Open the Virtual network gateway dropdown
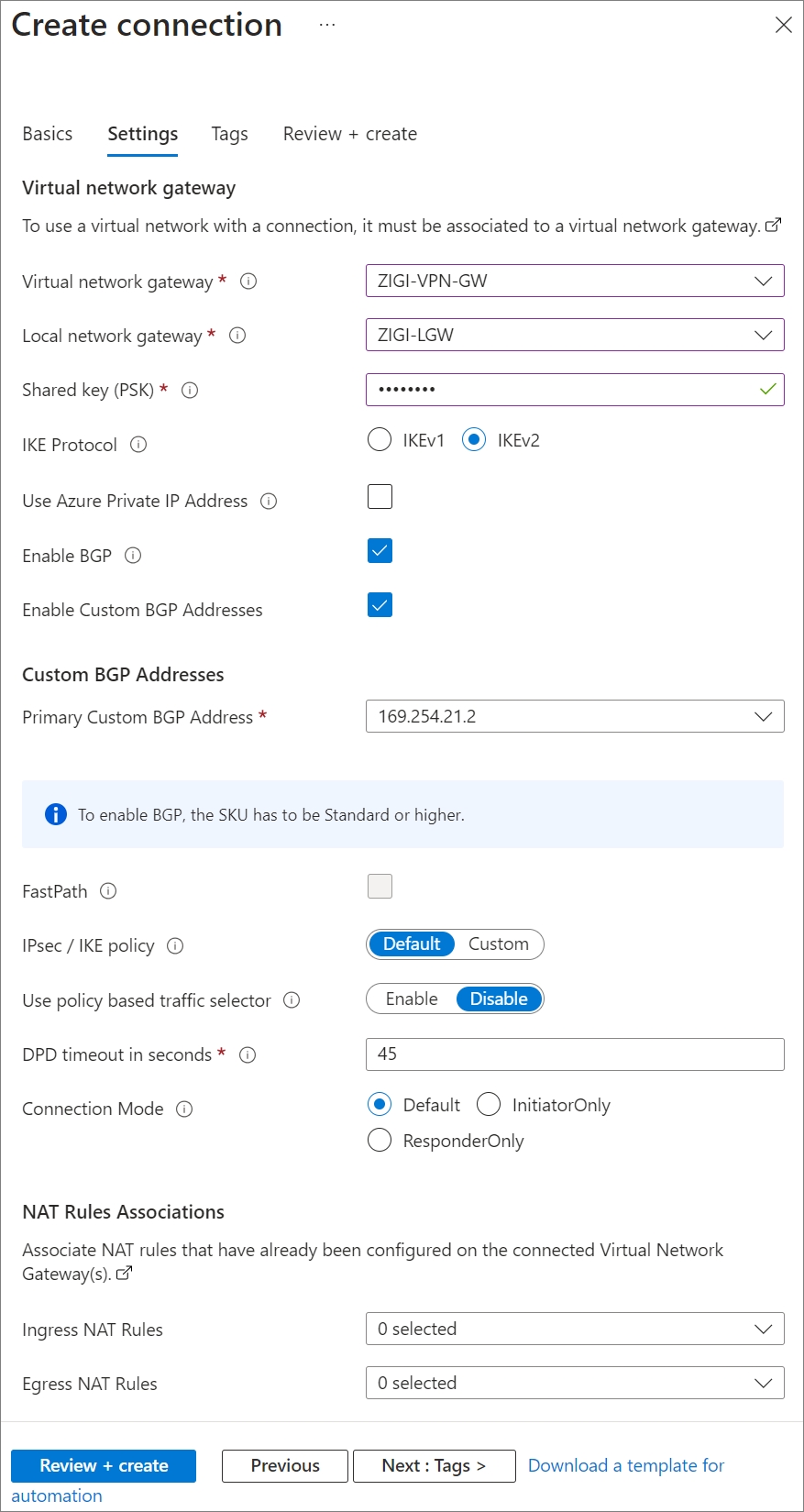 click(575, 281)
